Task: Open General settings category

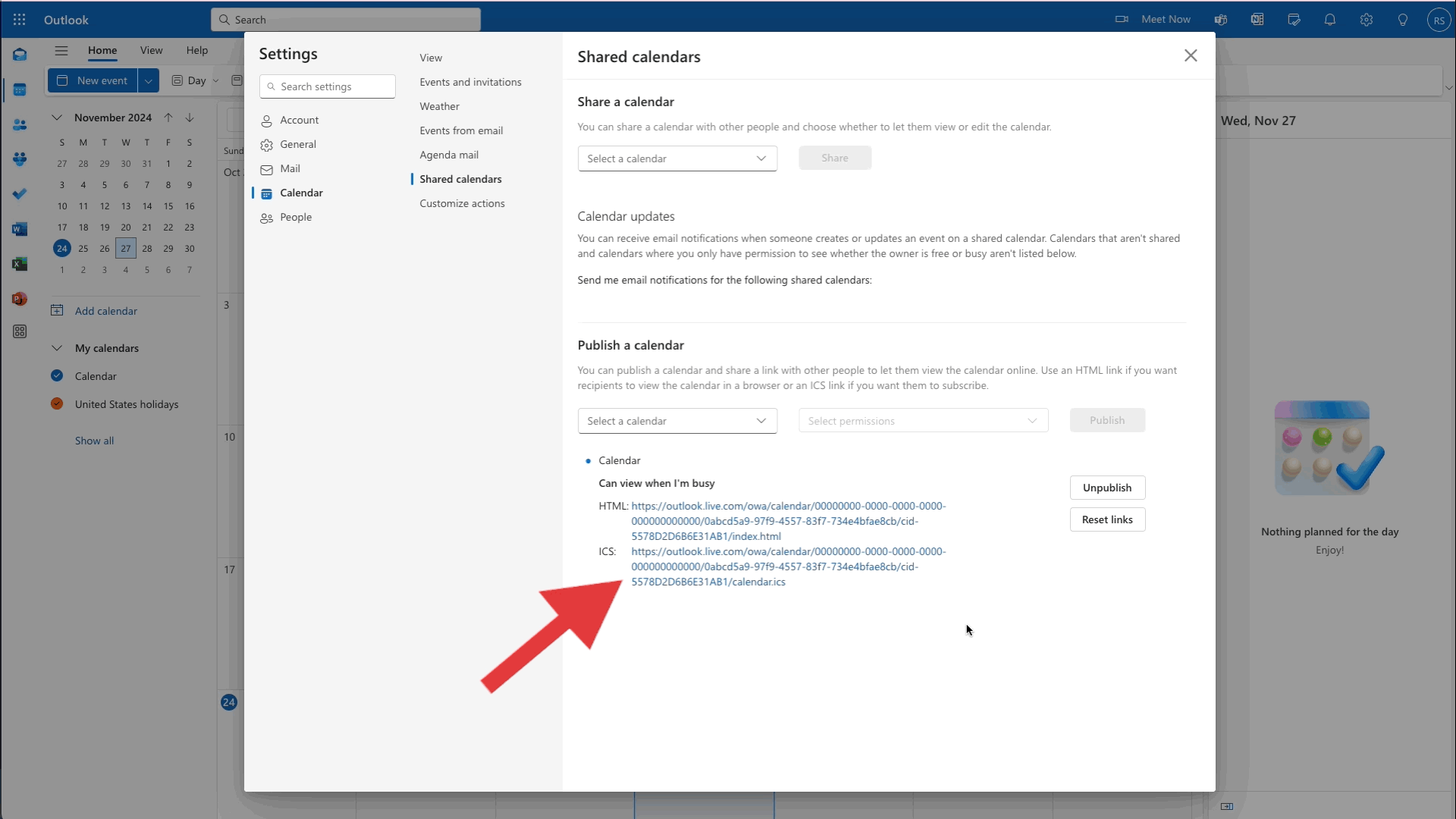Action: 327,144
